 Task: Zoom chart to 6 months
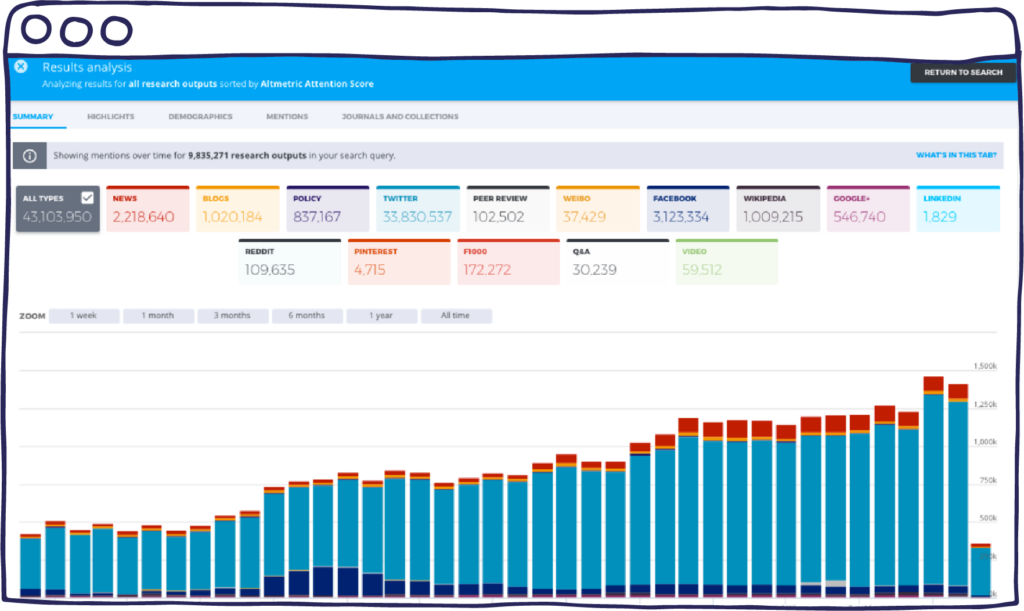coord(307,315)
